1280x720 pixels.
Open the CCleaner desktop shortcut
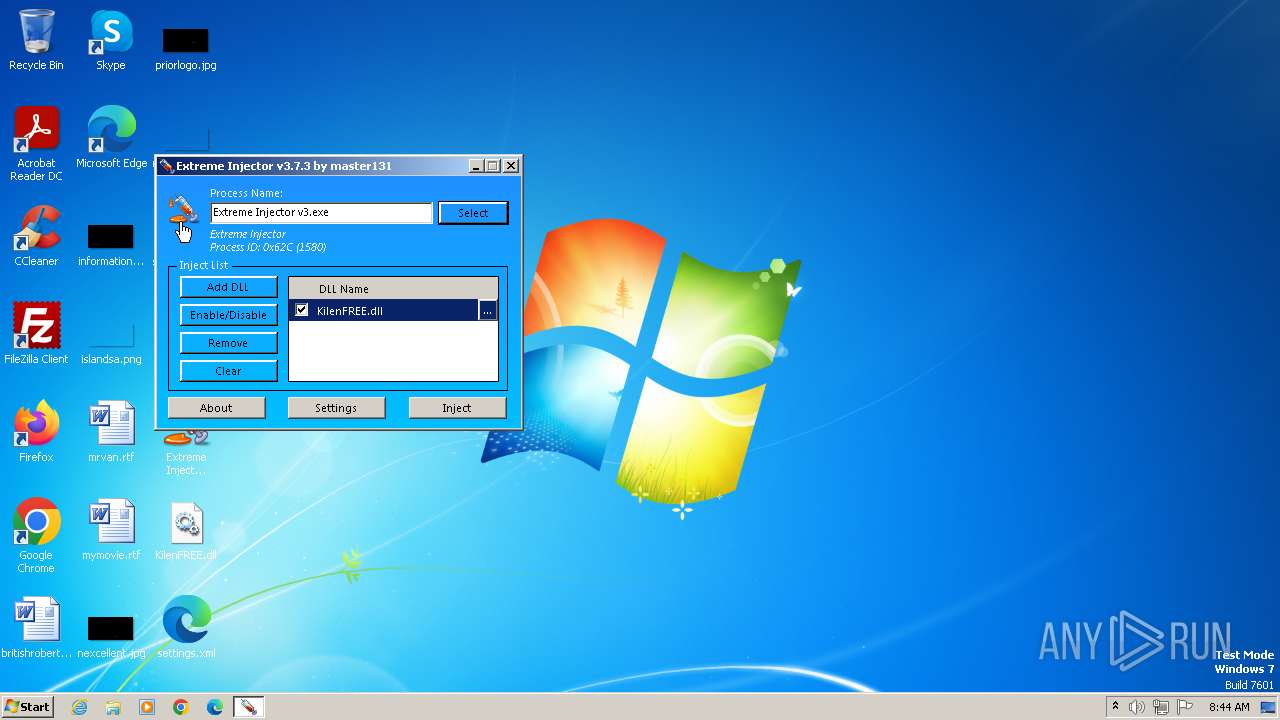click(36, 236)
